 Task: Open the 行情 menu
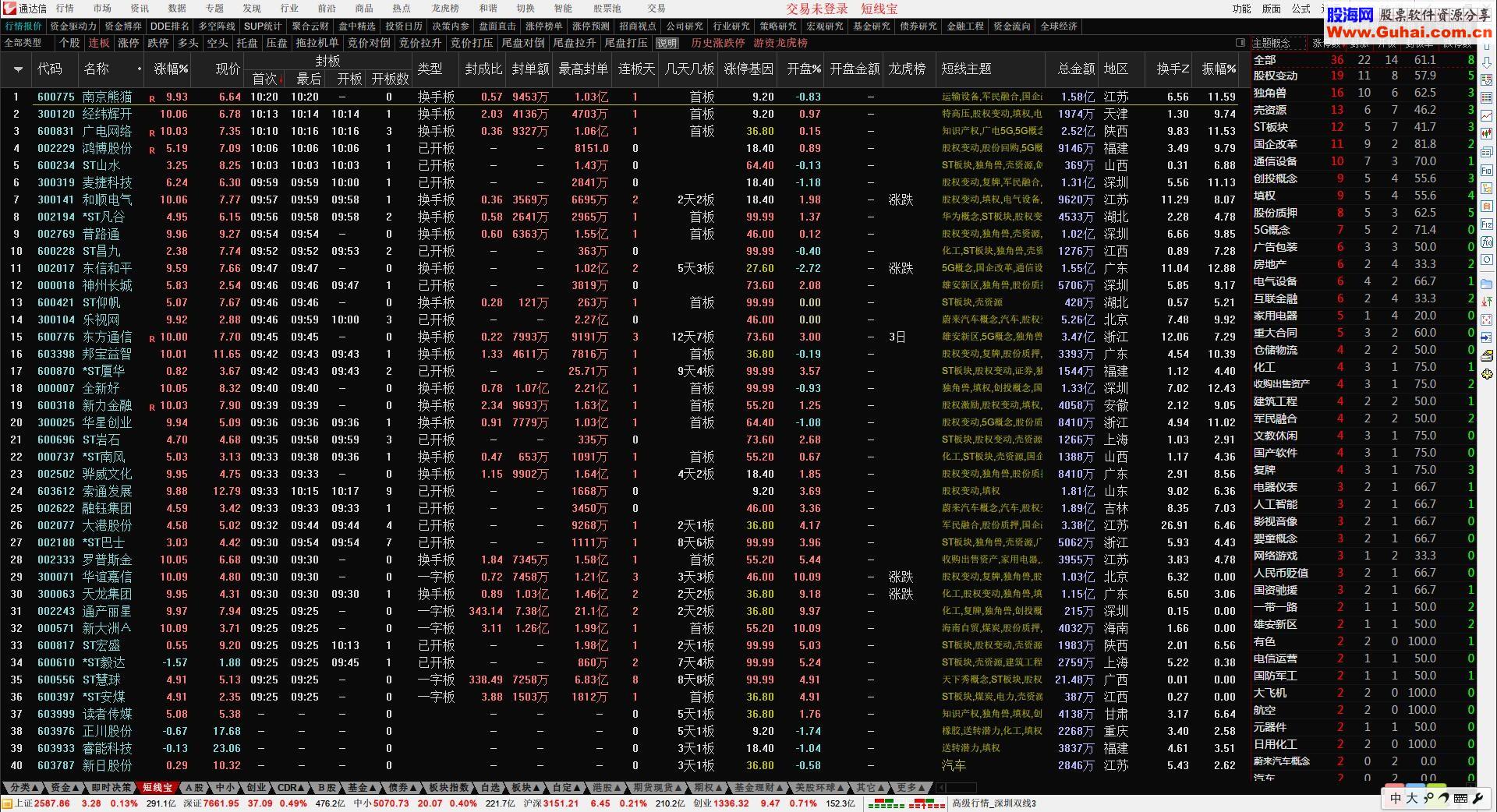click(x=65, y=9)
